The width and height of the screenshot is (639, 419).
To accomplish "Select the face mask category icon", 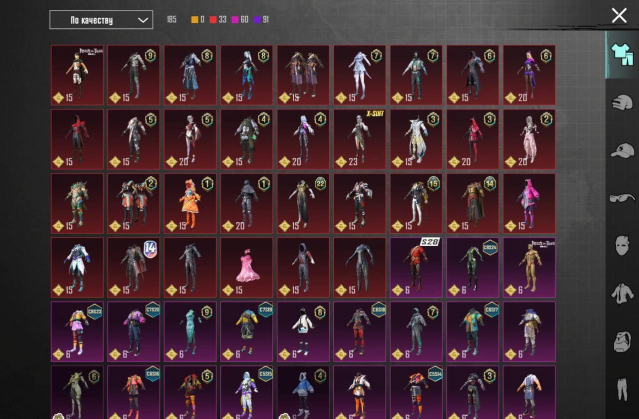I will click(x=621, y=245).
